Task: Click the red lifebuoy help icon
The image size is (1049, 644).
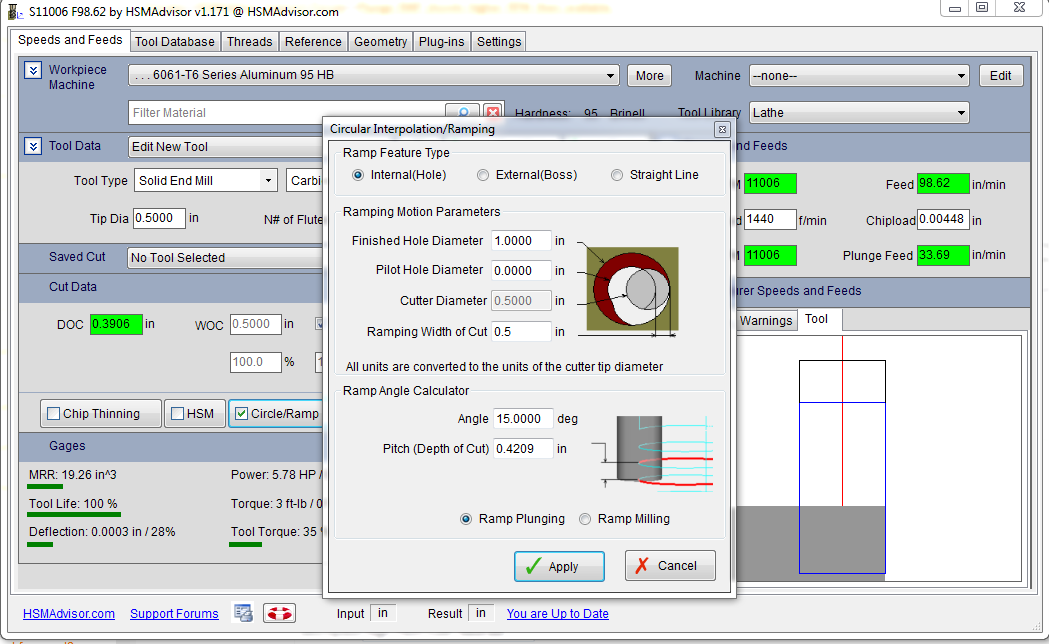Action: [x=278, y=613]
